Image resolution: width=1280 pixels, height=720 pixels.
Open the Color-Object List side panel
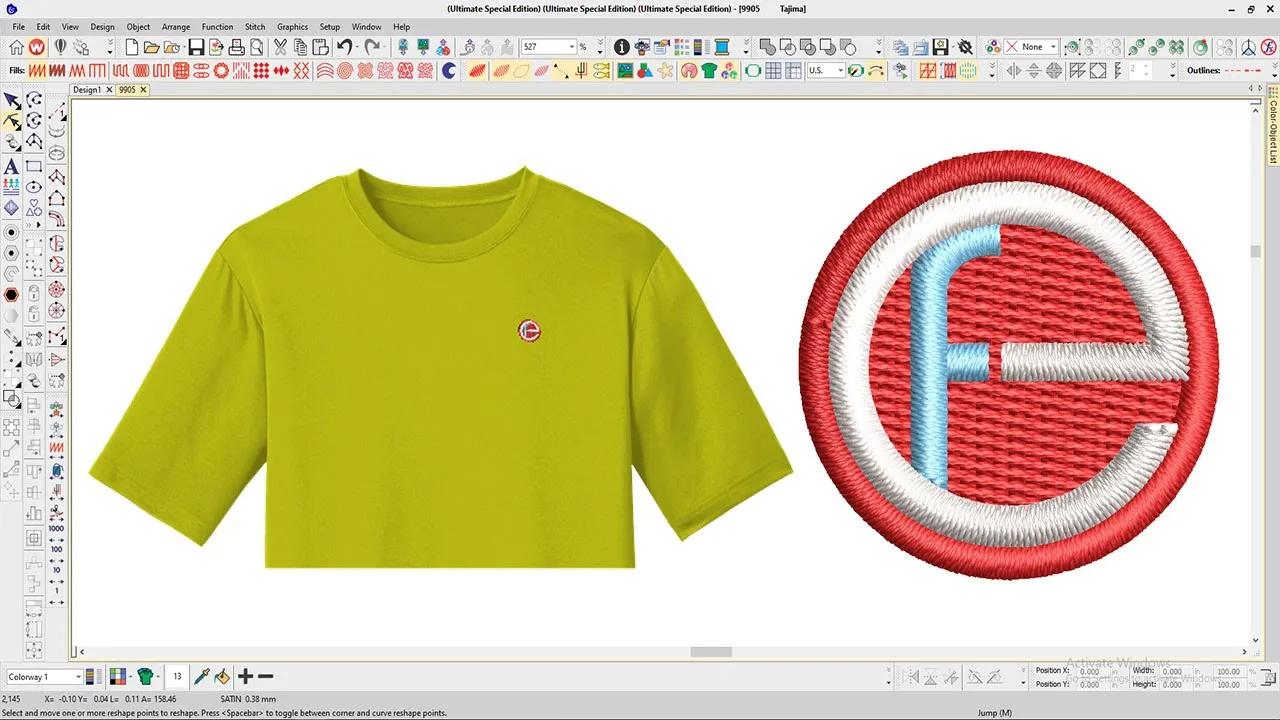1273,125
